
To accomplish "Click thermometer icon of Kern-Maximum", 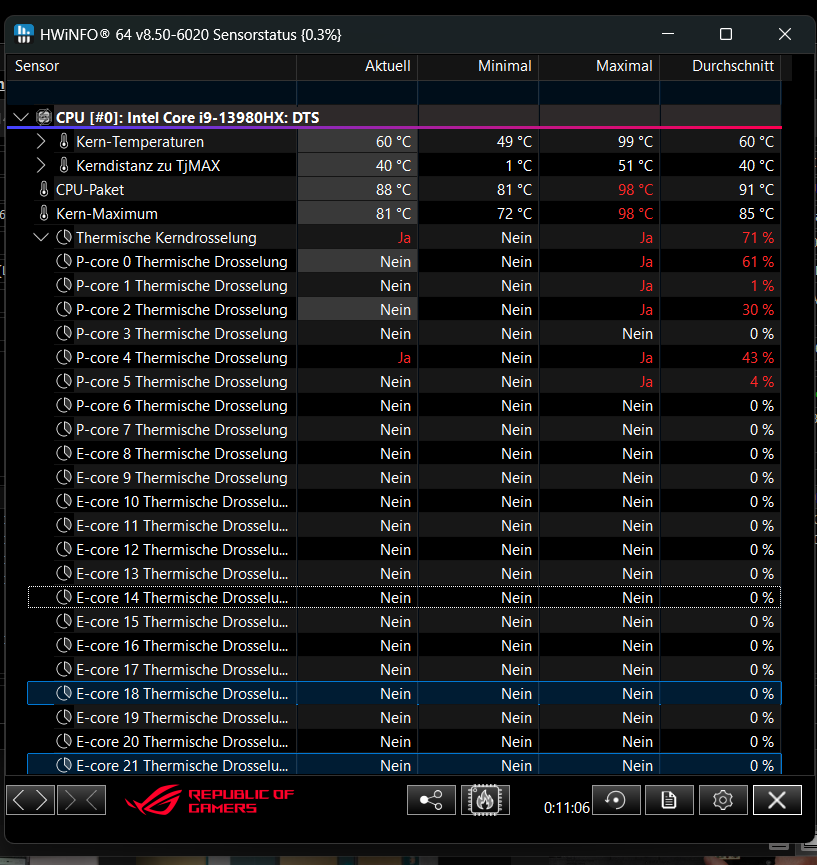I will click(x=44, y=213).
